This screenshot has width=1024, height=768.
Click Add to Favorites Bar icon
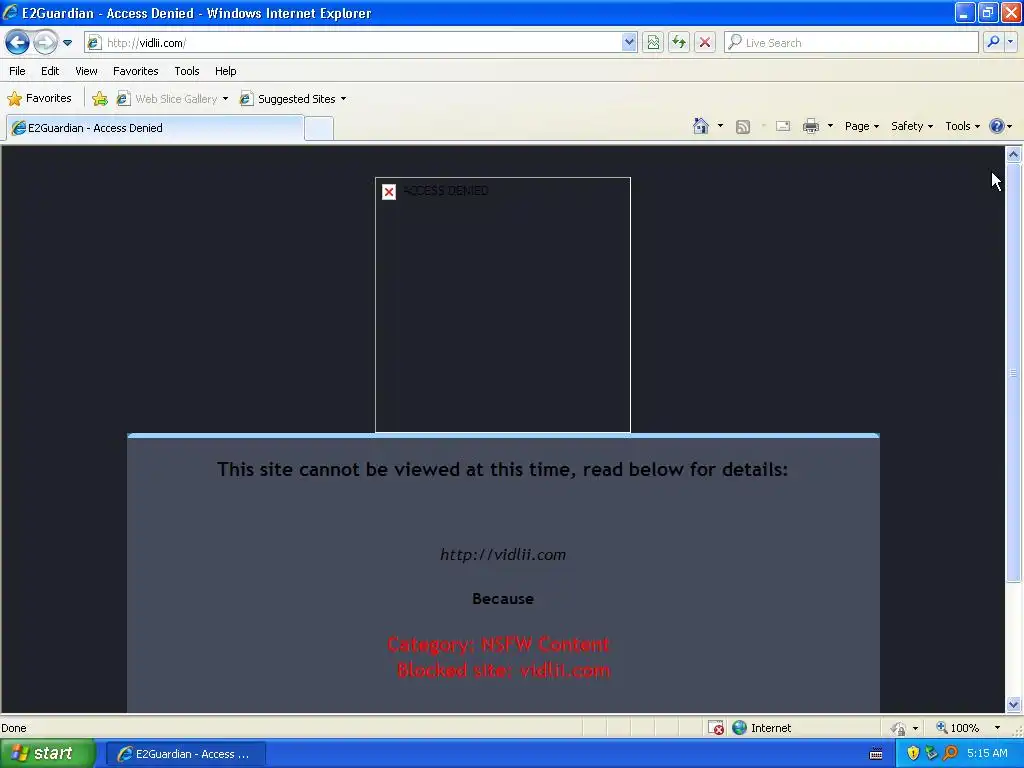(x=99, y=99)
